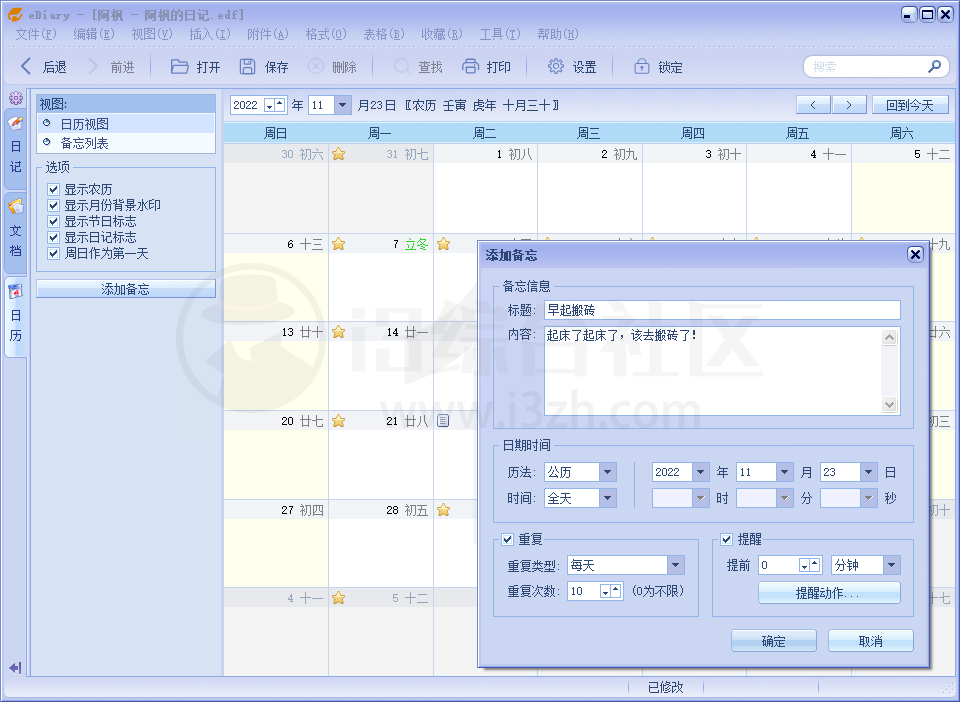Open the year 2022 dropdown in dialog
The width and height of the screenshot is (960, 702).
(700, 472)
